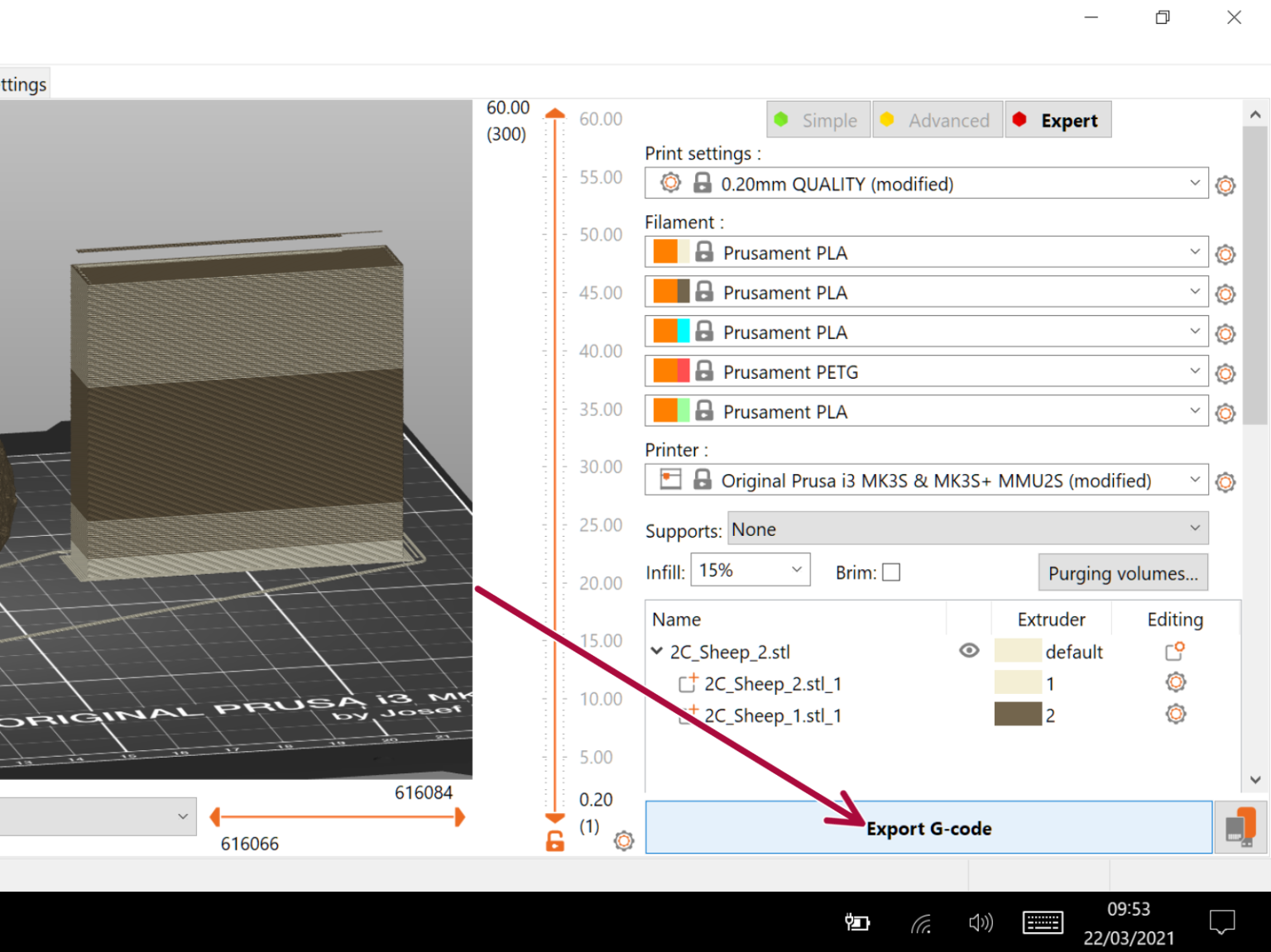This screenshot has width=1271, height=952.
Task: Click the bottom thumb of vertical layer slider
Action: [555, 817]
